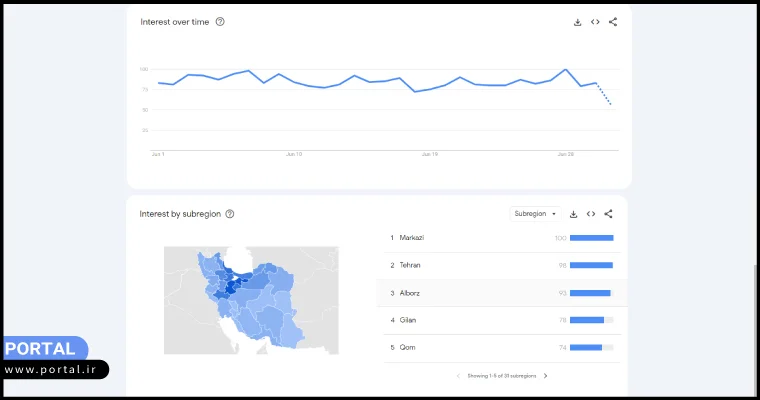Open the Gilan subregion entry
760x400 pixels.
(x=407, y=320)
